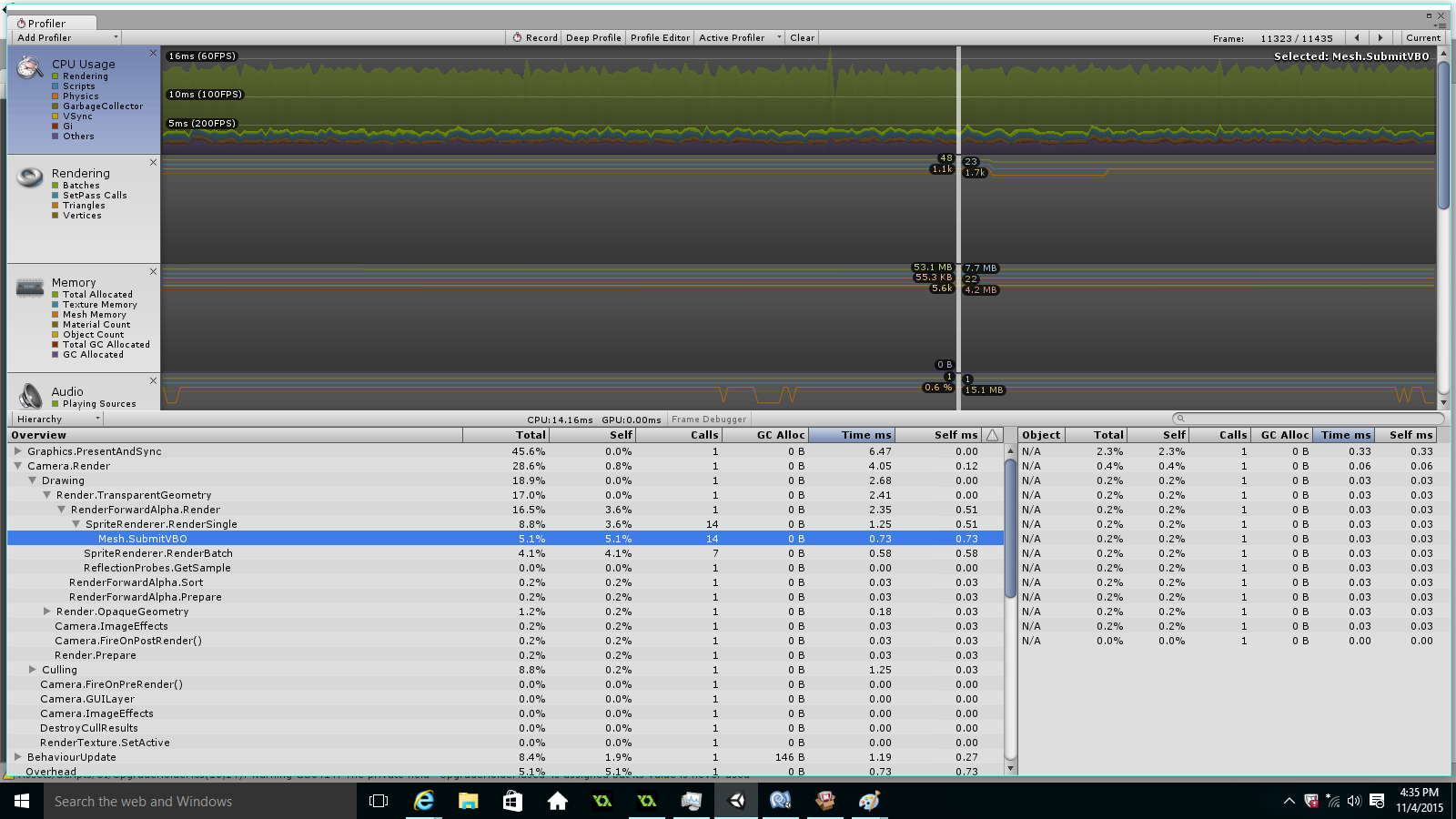Open the home icon app on taskbar
Viewport: 1456px width, 819px height.
coord(557,801)
